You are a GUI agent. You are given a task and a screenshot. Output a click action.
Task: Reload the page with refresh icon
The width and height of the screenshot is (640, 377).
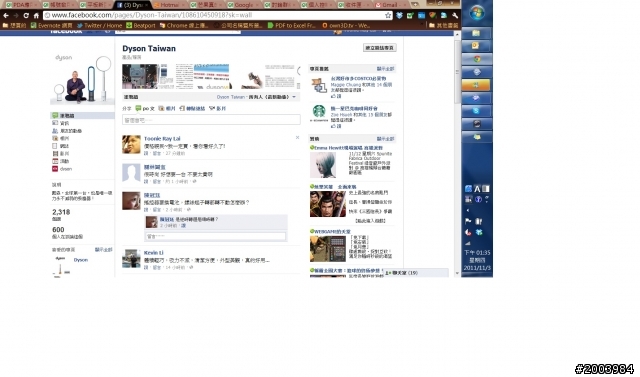pos(26,15)
